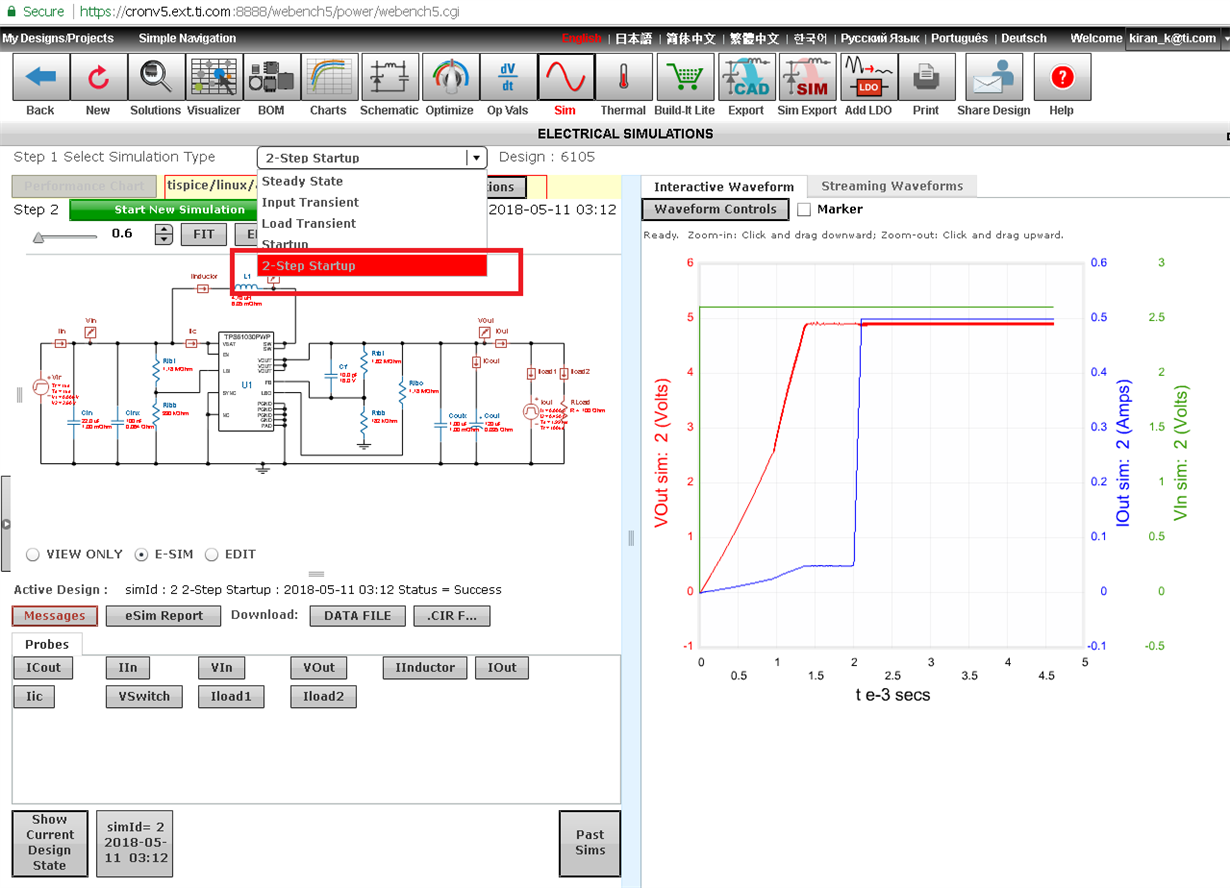1230x888 pixels.
Task: Open the simulation type dropdown arrow
Action: (476, 158)
